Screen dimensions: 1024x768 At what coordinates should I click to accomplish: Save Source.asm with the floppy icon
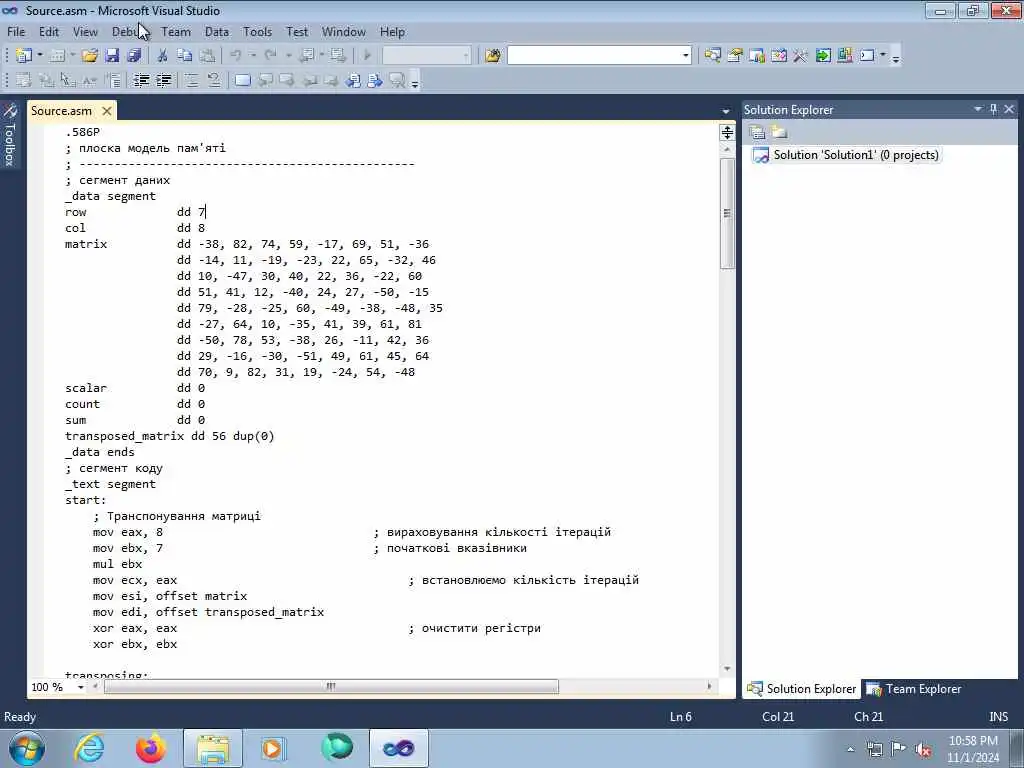[x=112, y=56]
